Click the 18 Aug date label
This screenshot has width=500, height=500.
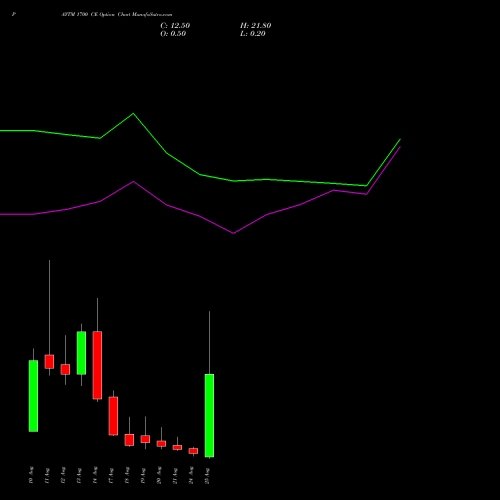[x=127, y=475]
